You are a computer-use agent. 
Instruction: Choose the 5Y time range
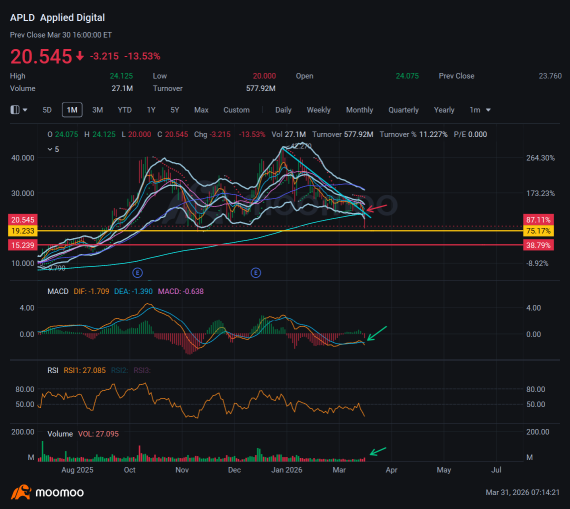tap(175, 110)
